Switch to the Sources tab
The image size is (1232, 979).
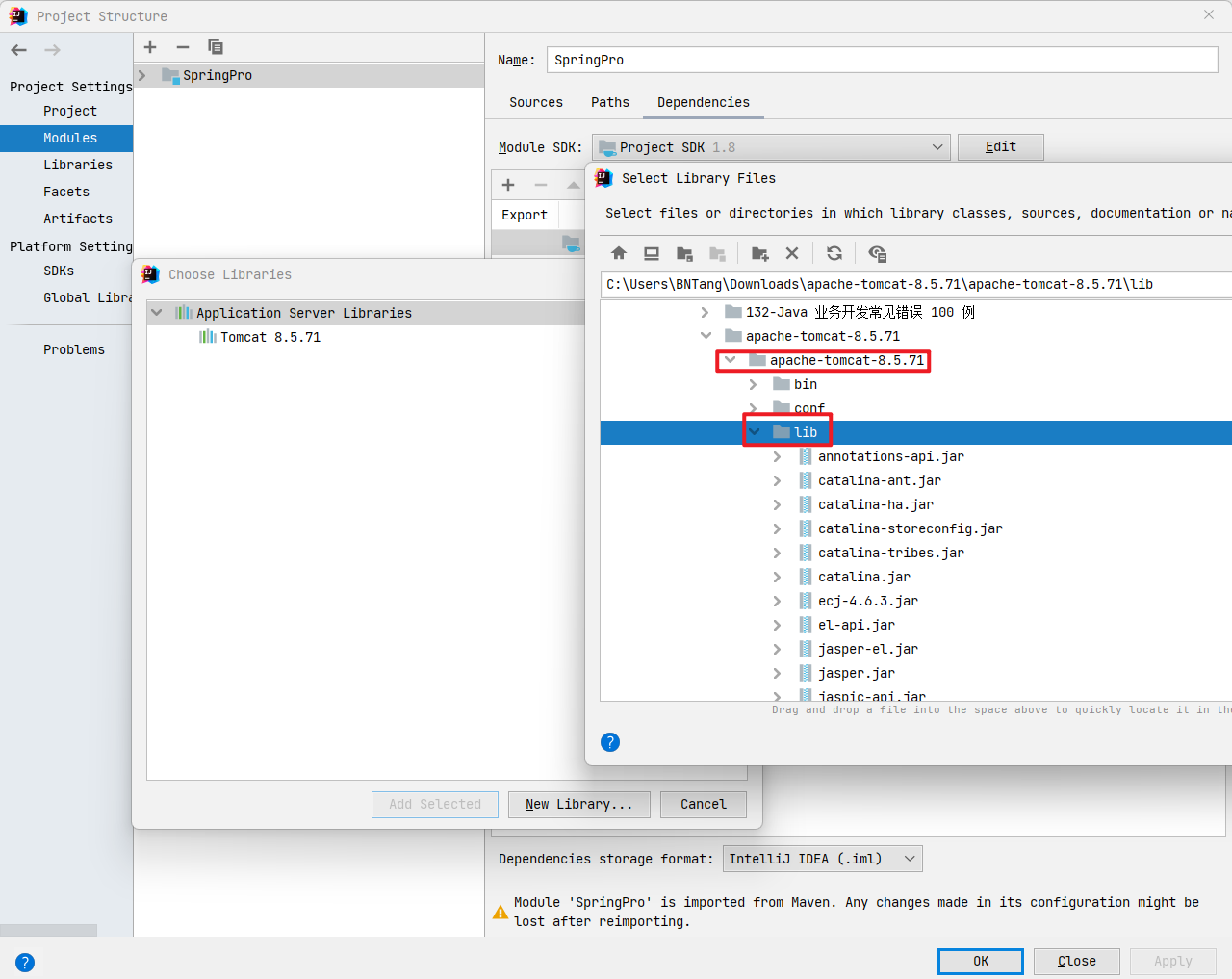click(x=536, y=102)
